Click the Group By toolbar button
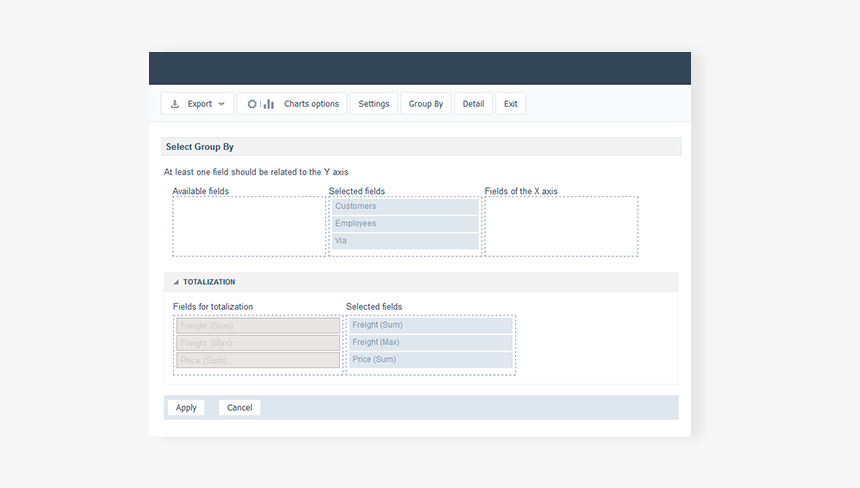The width and height of the screenshot is (860, 488). tap(426, 104)
